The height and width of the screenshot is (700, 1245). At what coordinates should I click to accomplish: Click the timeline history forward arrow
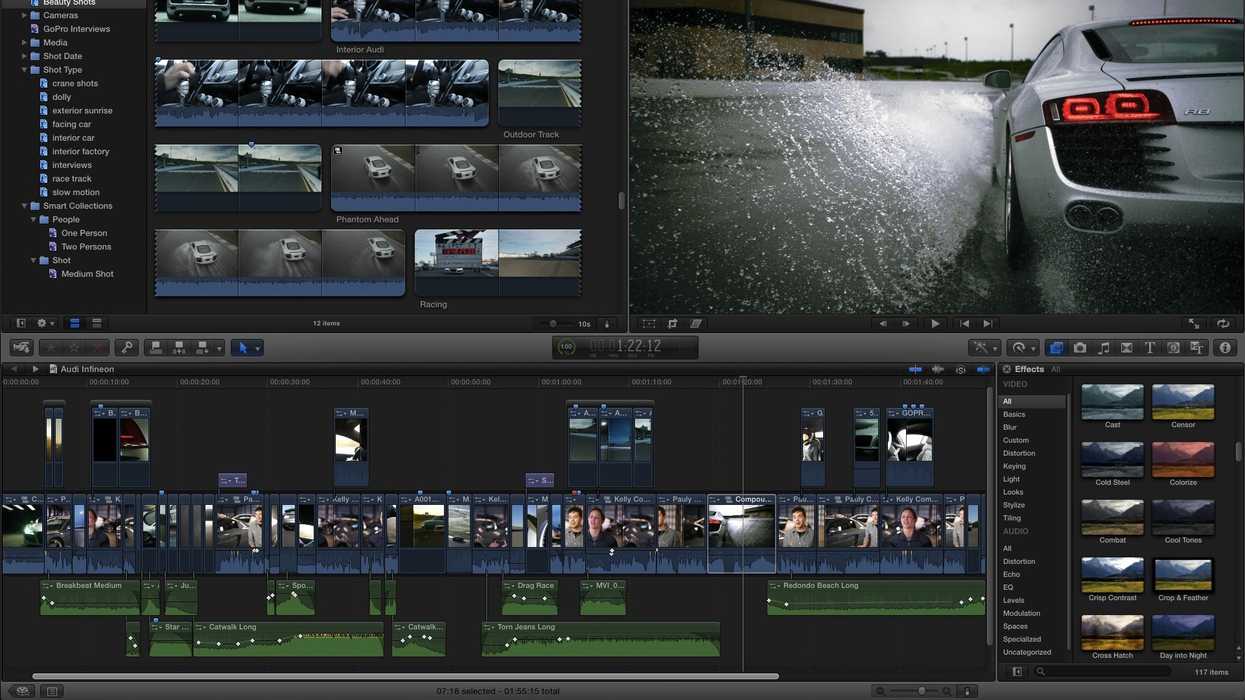tap(36, 370)
